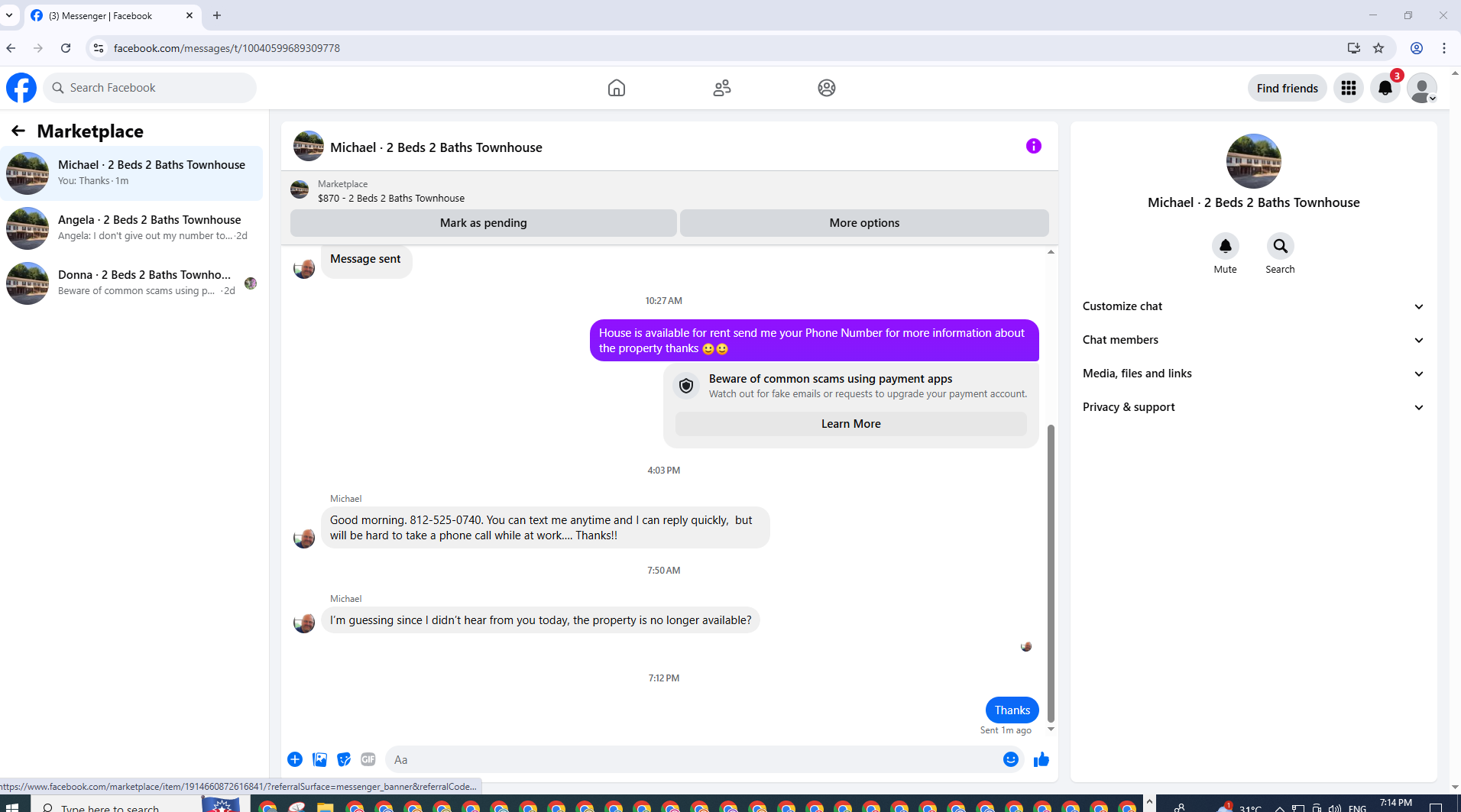
Task: Click the Message sent bubble
Action: tap(366, 260)
